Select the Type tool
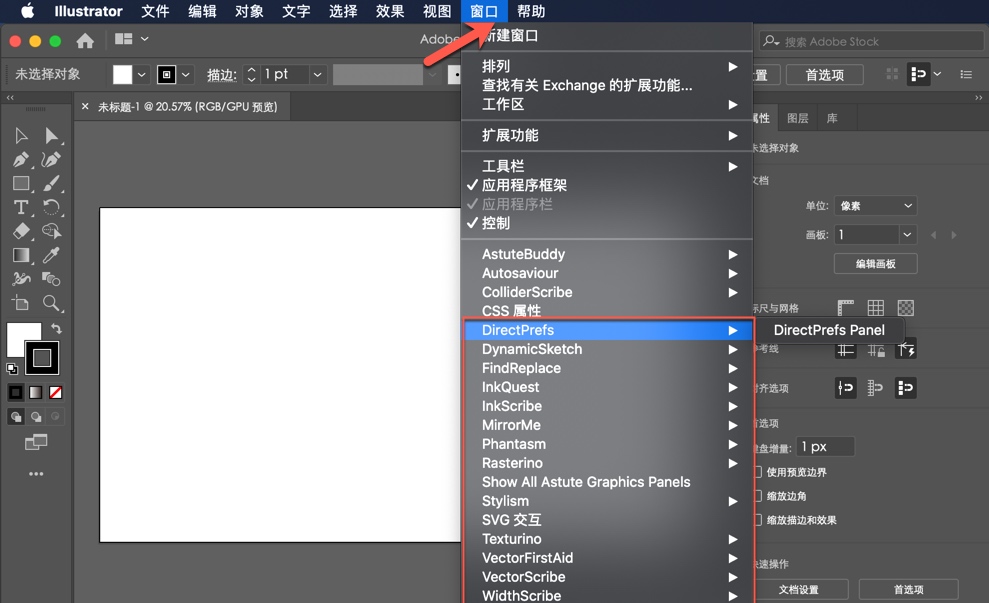This screenshot has width=989, height=603. click(x=22, y=207)
